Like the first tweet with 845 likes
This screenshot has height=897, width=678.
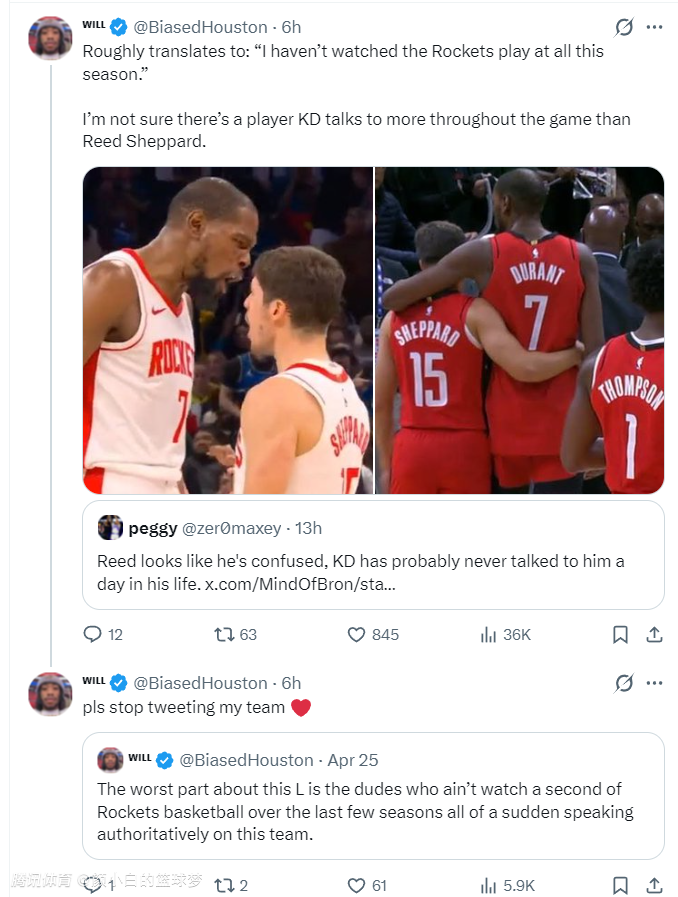click(357, 634)
